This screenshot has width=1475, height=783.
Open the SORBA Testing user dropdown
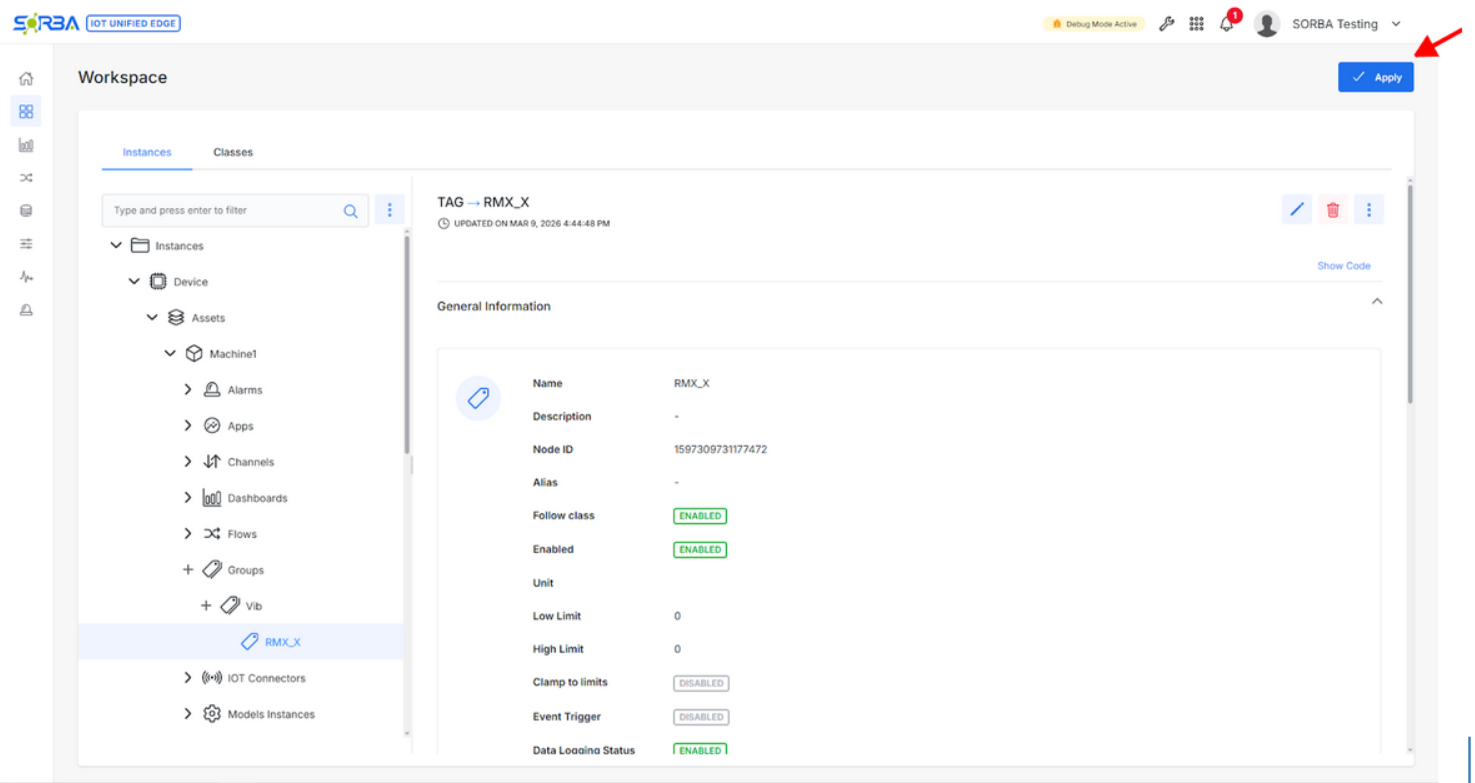(x=1396, y=24)
